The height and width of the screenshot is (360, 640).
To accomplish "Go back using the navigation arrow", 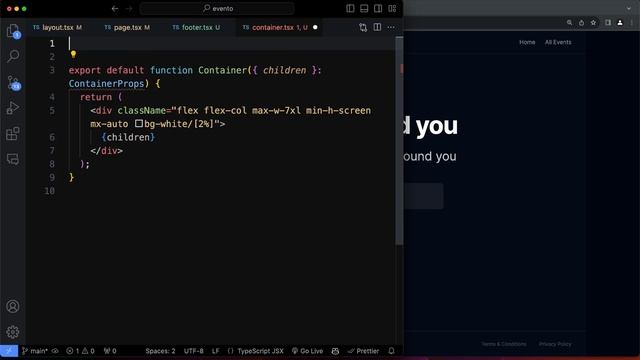I will pos(115,8).
